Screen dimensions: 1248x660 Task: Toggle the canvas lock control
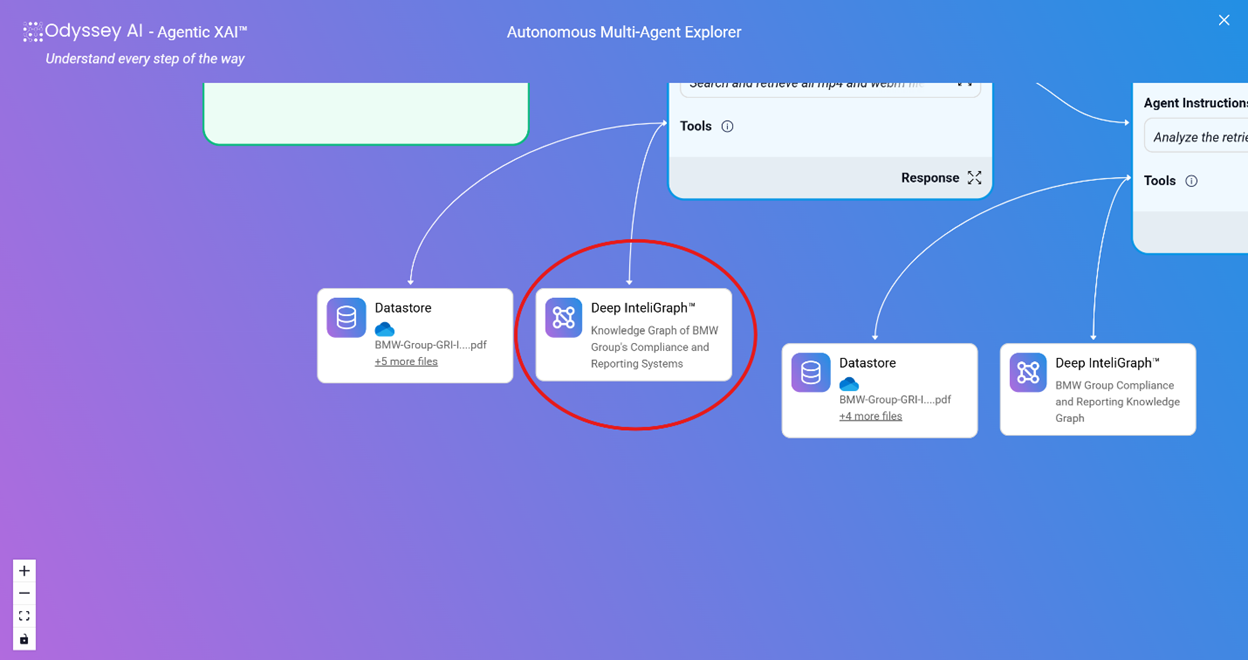[x=24, y=639]
